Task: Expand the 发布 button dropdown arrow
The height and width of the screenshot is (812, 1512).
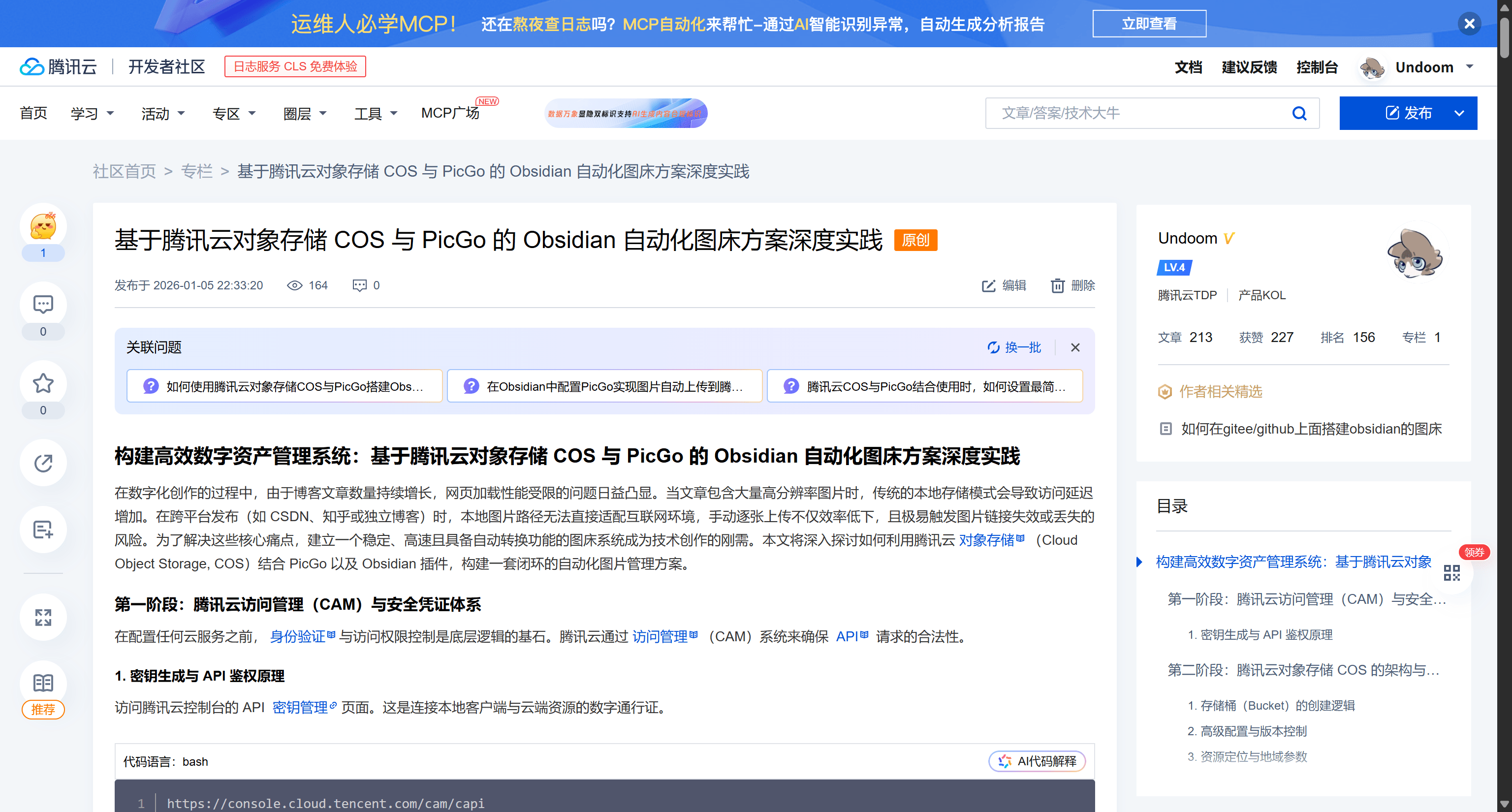Action: (x=1459, y=113)
